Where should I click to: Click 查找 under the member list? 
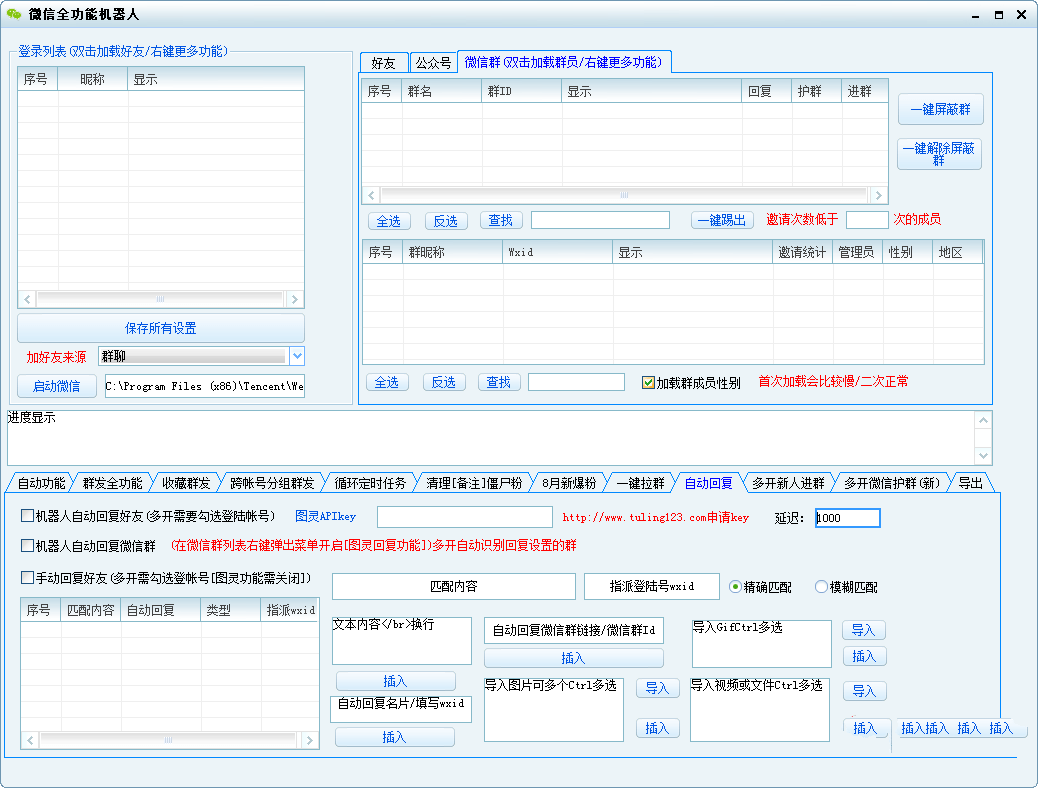[499, 382]
